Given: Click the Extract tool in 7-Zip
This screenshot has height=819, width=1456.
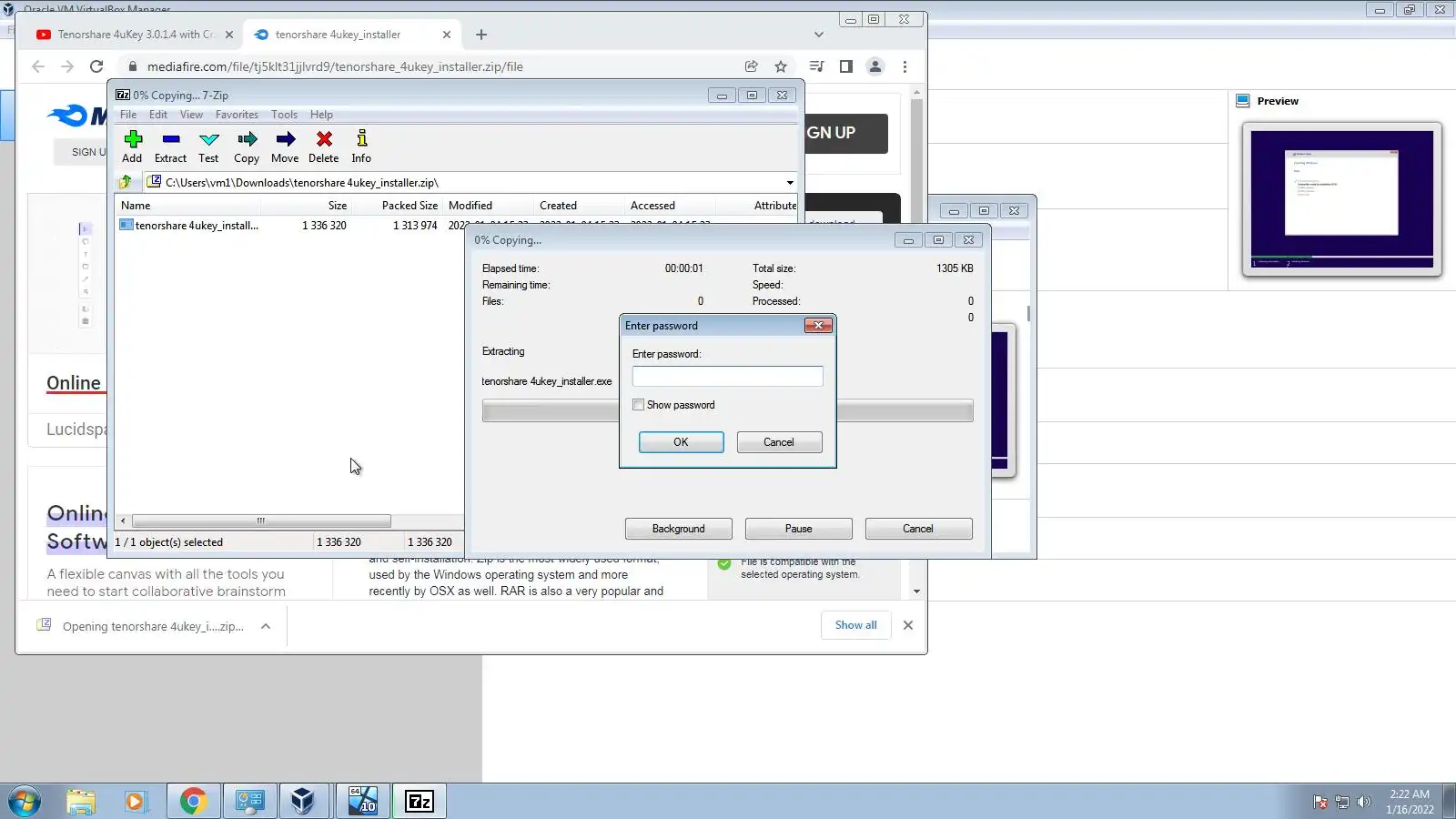Looking at the screenshot, I should [170, 146].
